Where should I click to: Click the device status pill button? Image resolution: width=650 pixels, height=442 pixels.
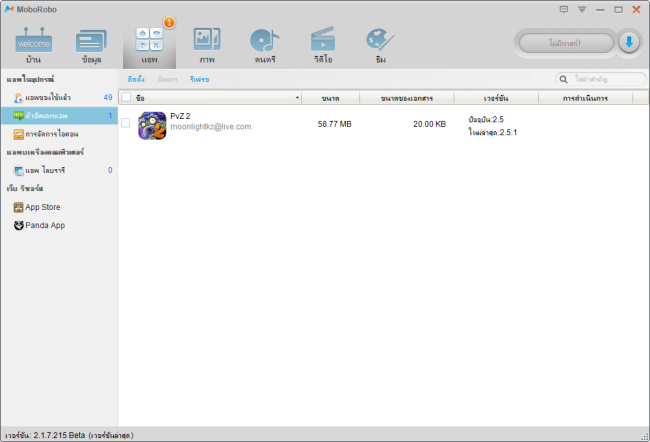[566, 43]
